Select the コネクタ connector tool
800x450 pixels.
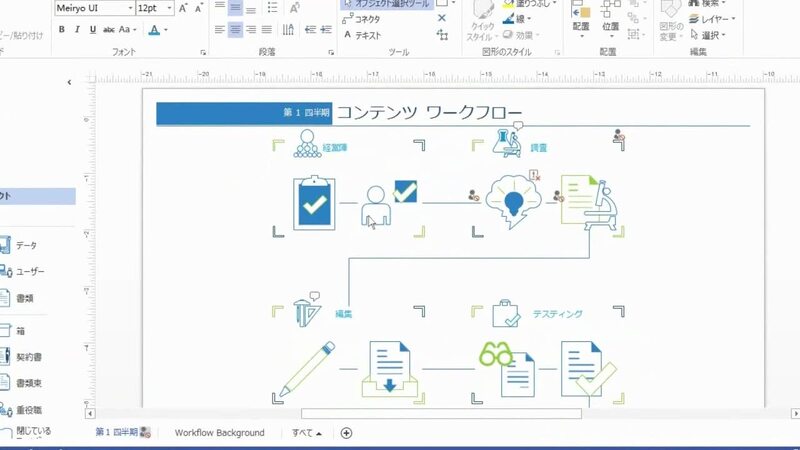pyautogui.click(x=361, y=19)
